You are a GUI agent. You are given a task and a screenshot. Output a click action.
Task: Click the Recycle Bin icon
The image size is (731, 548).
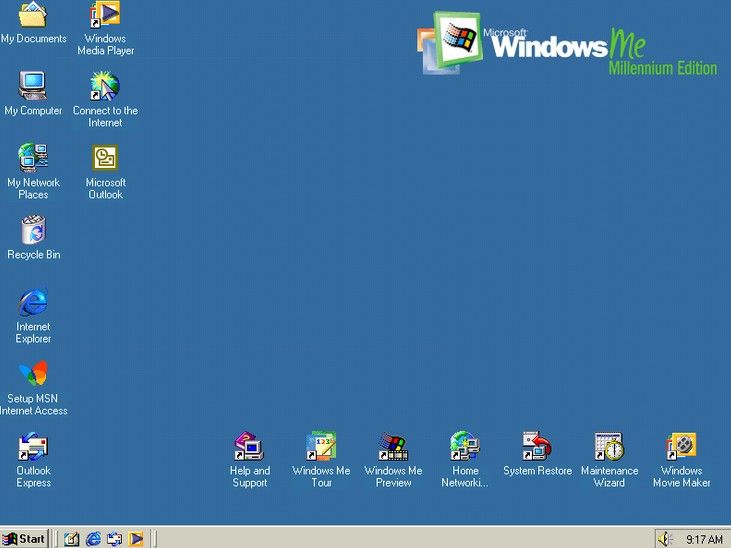tap(33, 231)
